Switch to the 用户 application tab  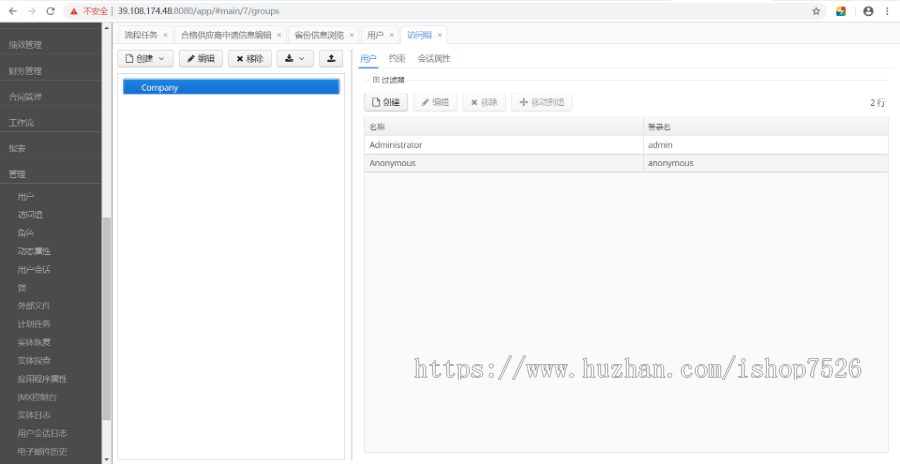pos(375,35)
